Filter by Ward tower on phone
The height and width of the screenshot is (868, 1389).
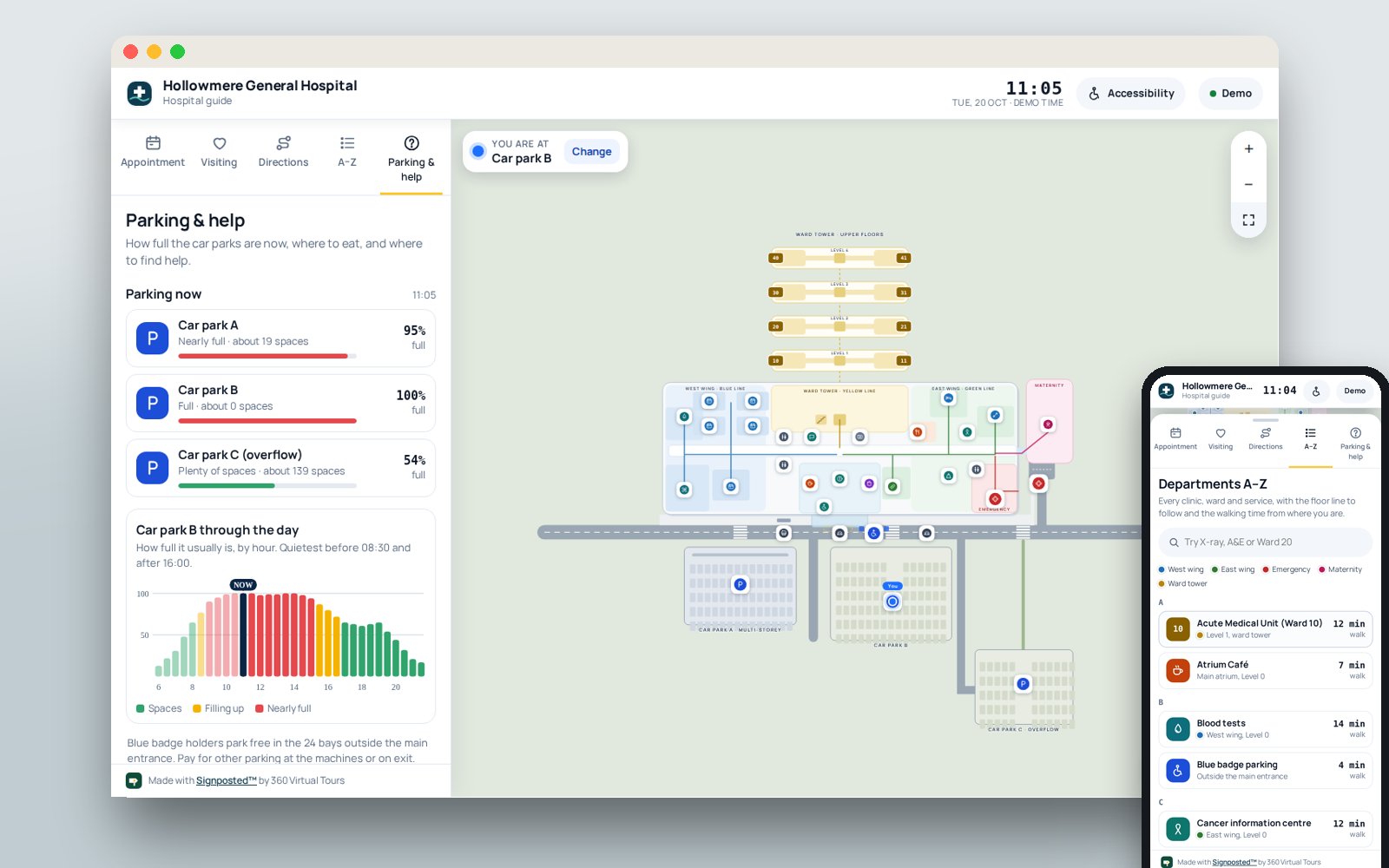coord(1183,583)
